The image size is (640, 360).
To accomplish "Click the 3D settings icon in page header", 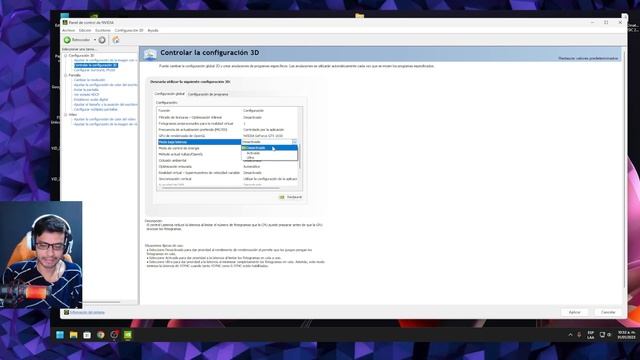I will pos(150,54).
